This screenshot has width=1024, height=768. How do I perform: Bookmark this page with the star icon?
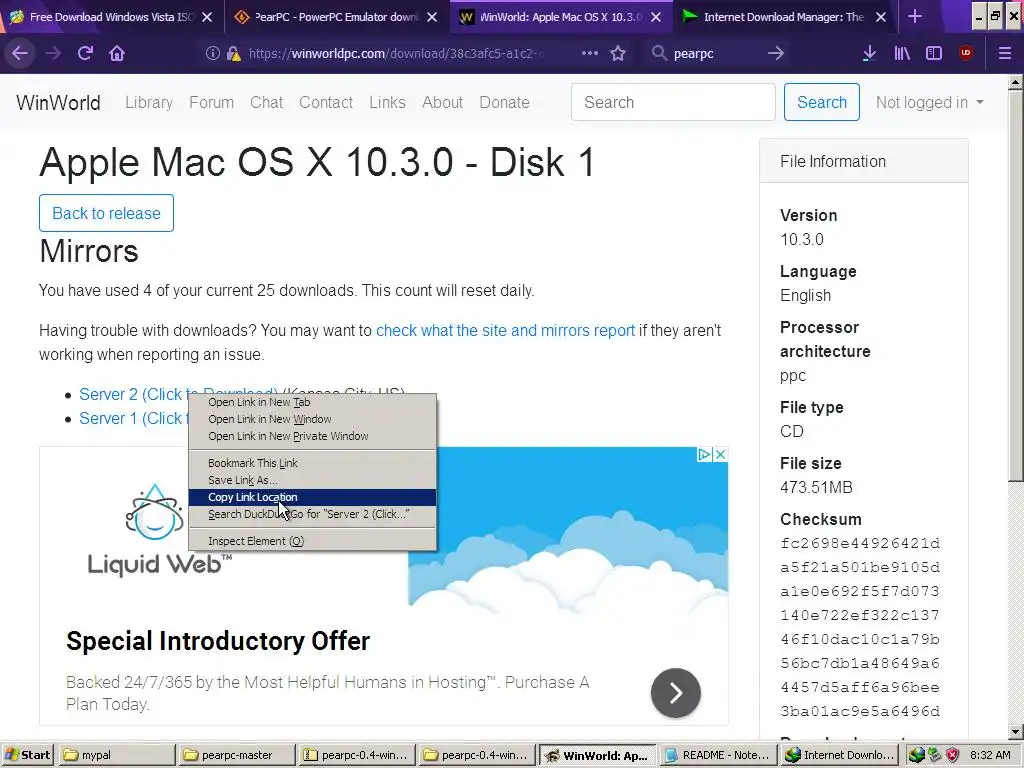tap(618, 54)
